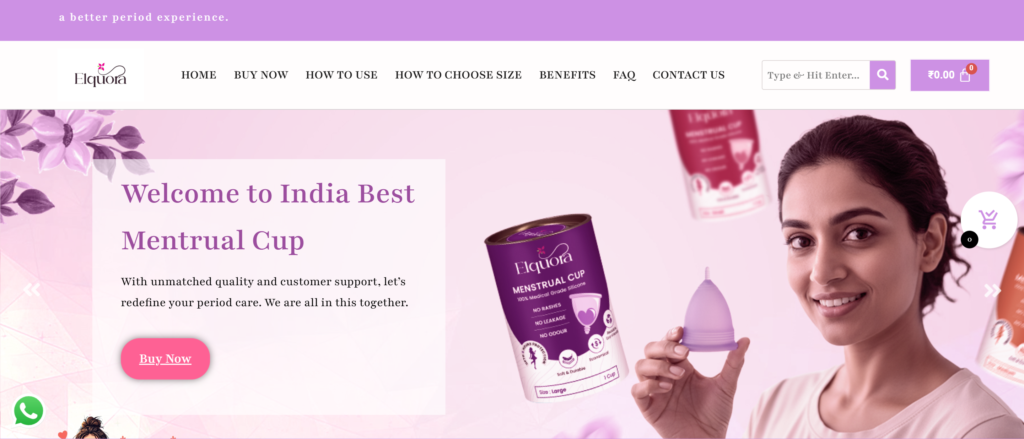Focus the Type & Hit Enter search field

pyautogui.click(x=816, y=75)
